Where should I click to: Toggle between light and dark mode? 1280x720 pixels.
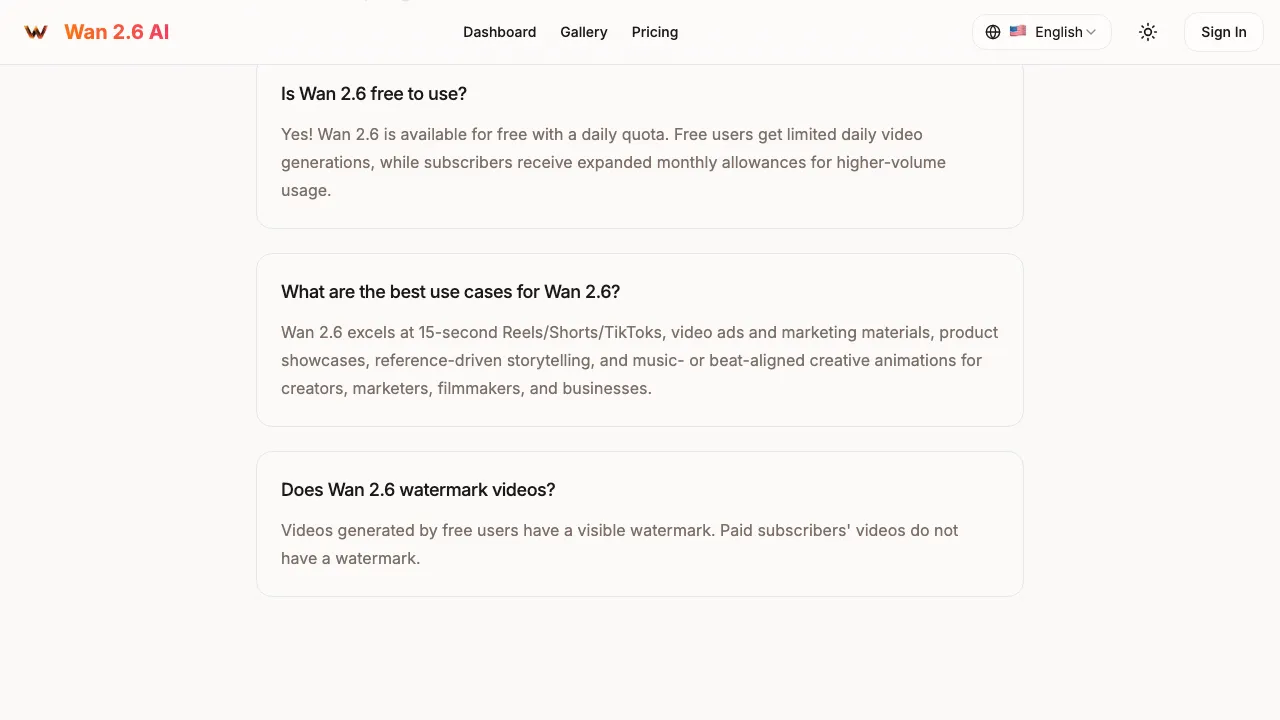(x=1148, y=32)
